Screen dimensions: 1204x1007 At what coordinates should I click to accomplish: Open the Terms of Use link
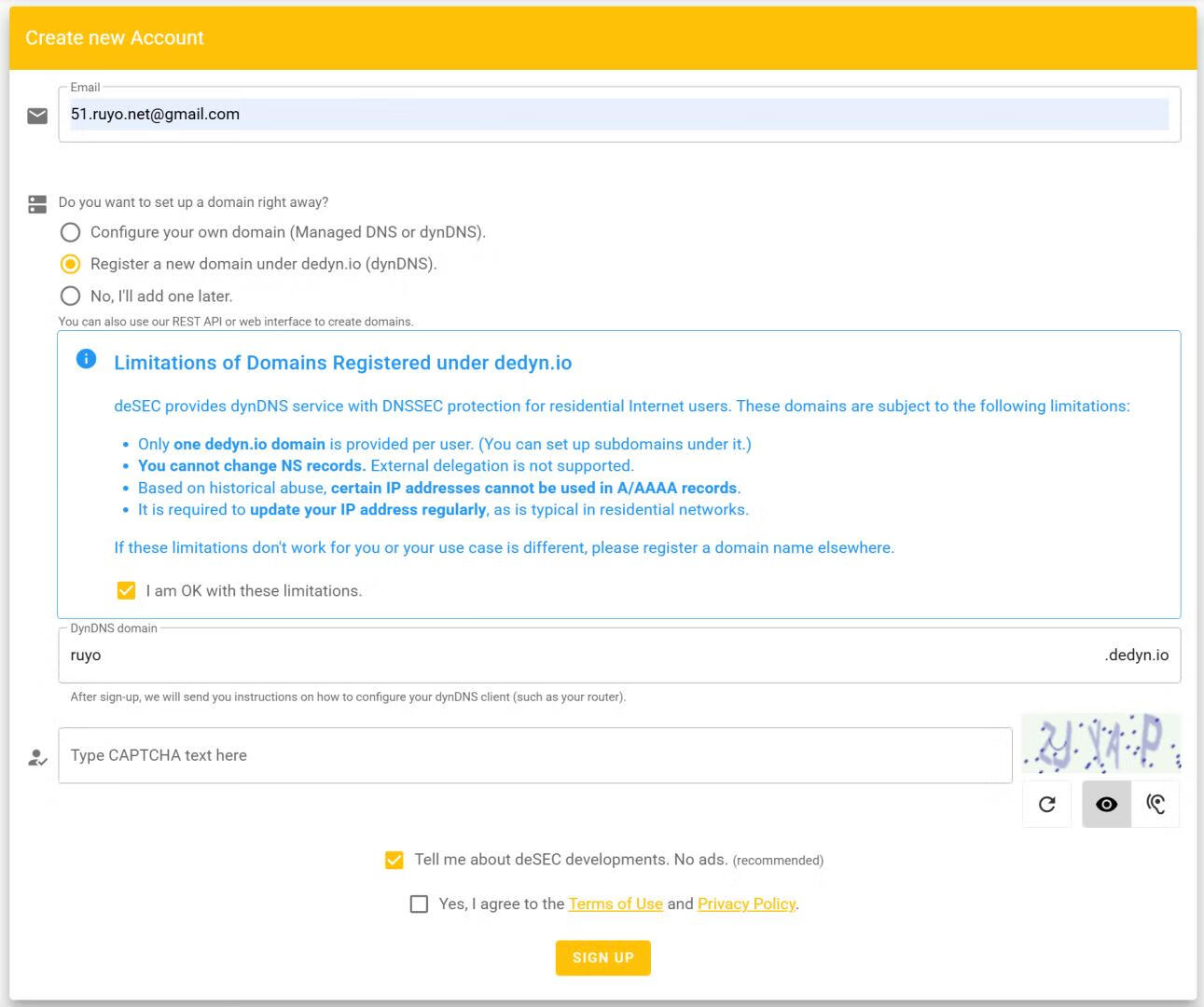[x=616, y=904]
